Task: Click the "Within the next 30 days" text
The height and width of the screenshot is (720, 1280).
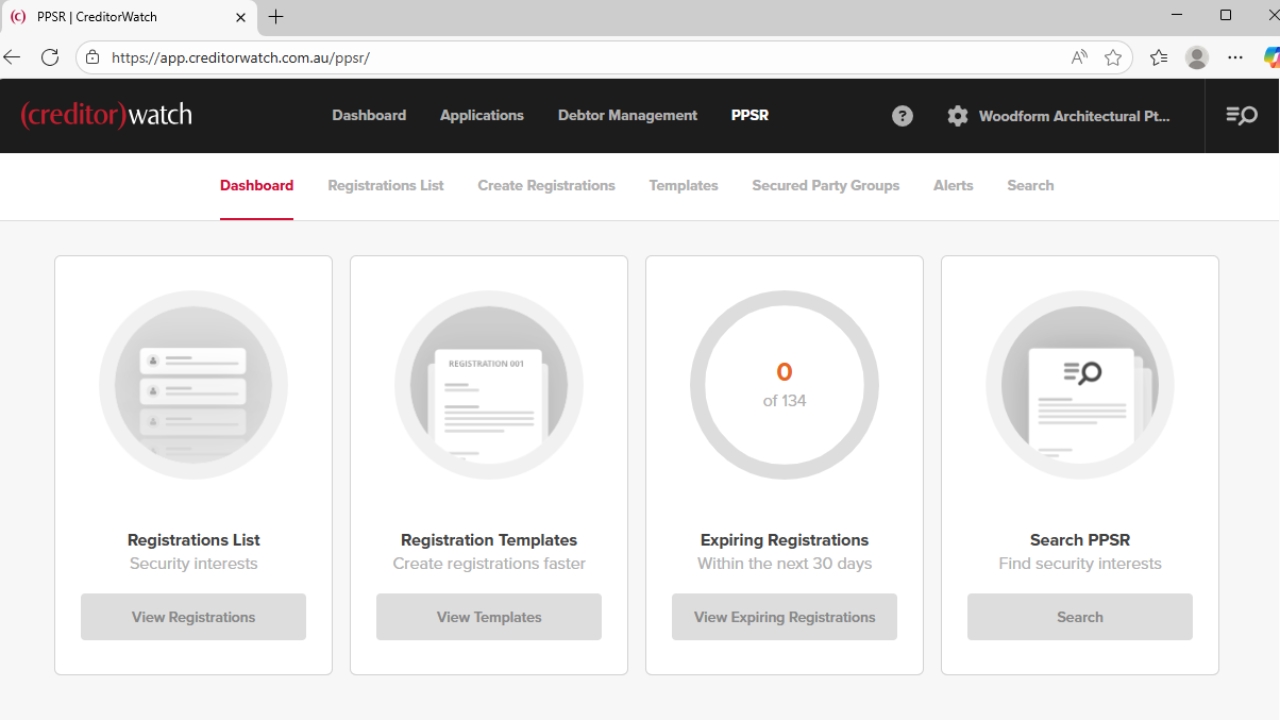Action: click(x=784, y=564)
